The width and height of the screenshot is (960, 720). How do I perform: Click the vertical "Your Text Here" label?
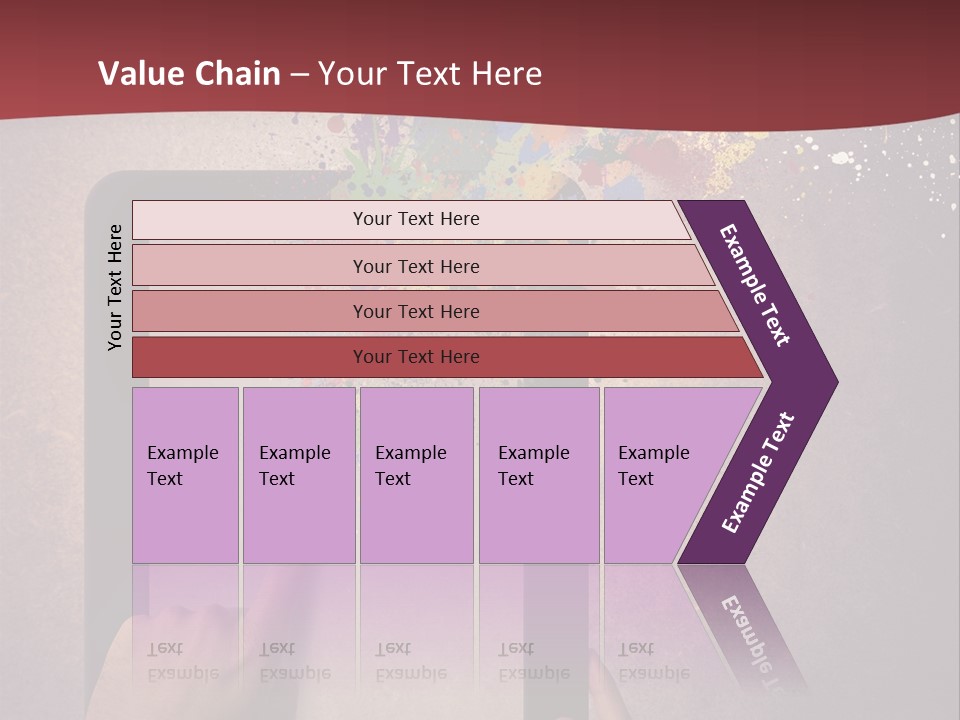[115, 287]
